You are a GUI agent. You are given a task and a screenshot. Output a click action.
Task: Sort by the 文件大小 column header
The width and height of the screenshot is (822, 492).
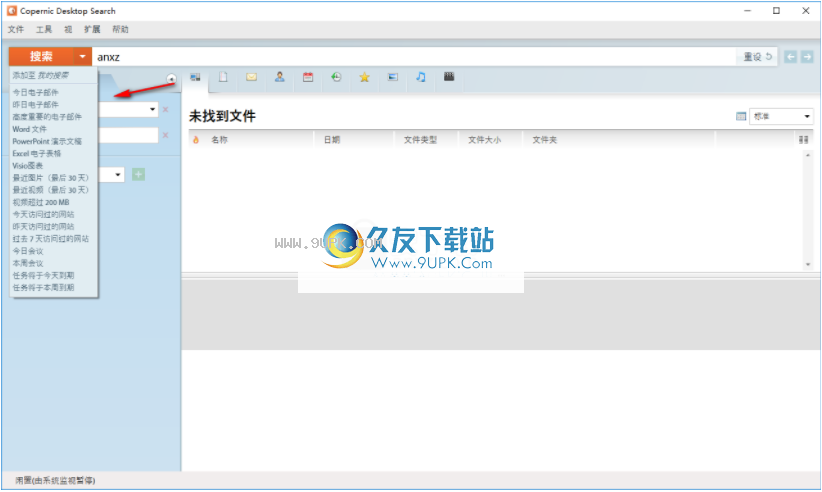484,140
